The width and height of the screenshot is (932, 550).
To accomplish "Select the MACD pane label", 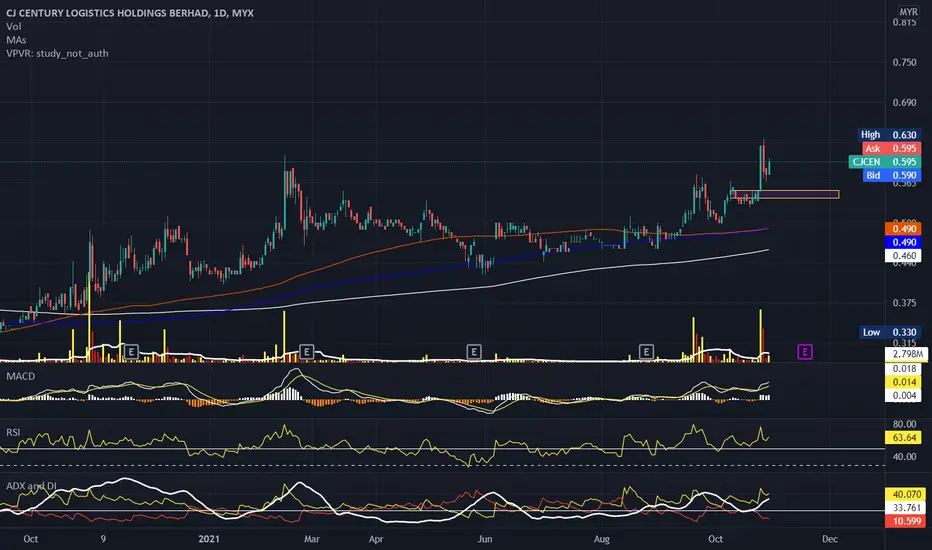I will (x=20, y=376).
